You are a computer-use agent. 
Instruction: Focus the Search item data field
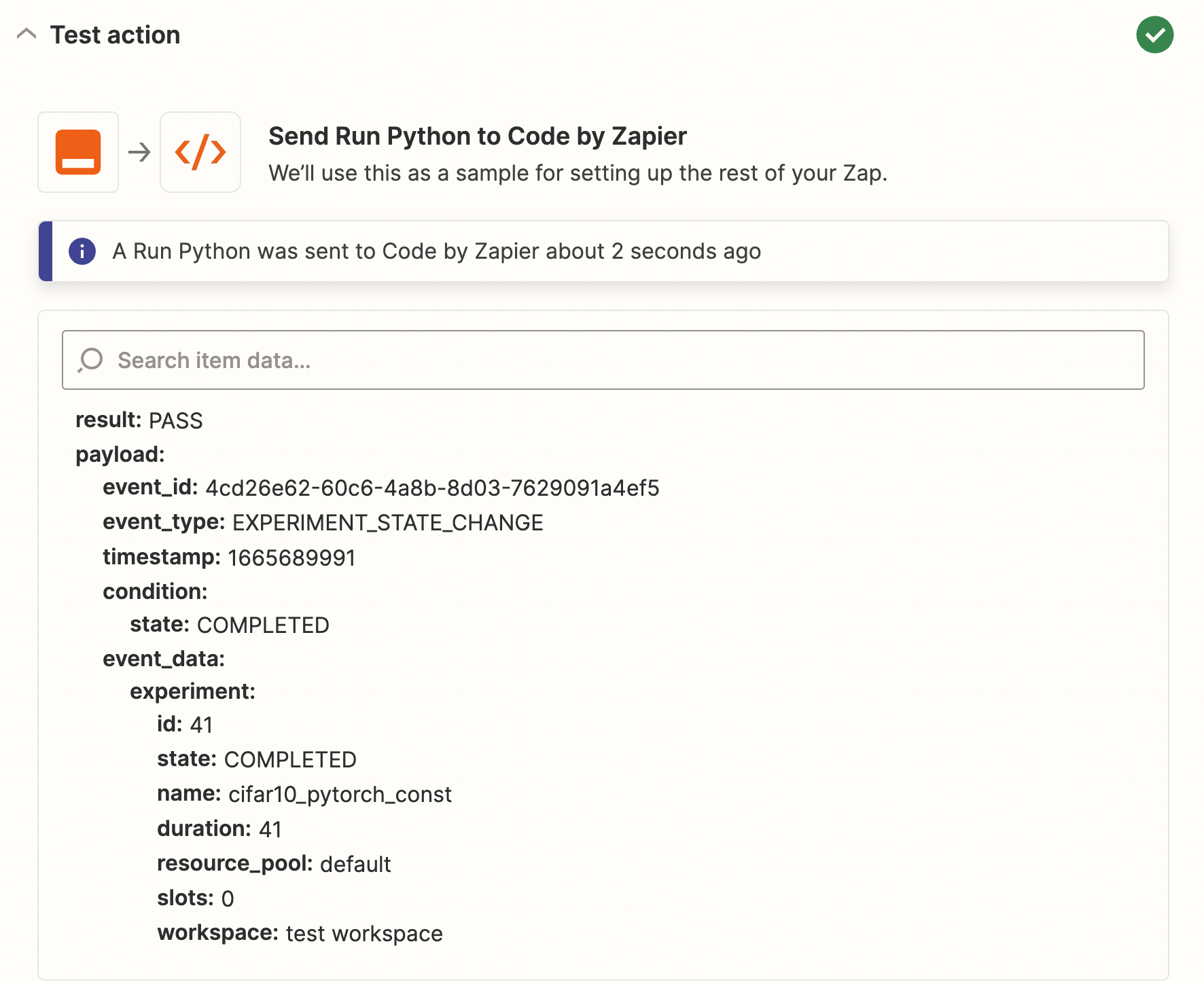pos(603,360)
